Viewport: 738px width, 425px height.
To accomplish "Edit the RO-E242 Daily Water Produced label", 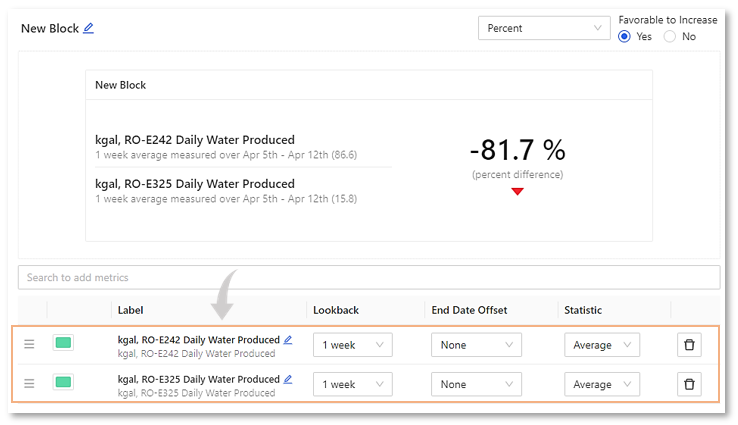I will pyautogui.click(x=288, y=340).
